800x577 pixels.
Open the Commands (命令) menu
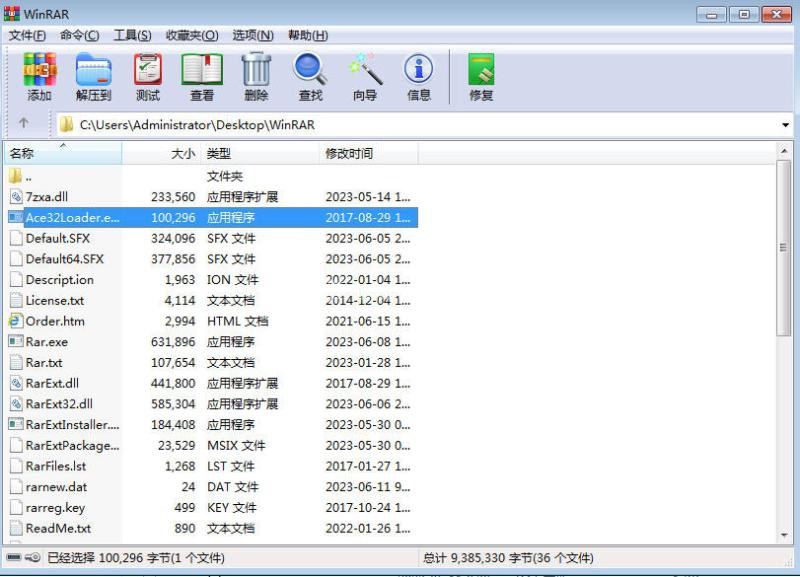coord(80,35)
